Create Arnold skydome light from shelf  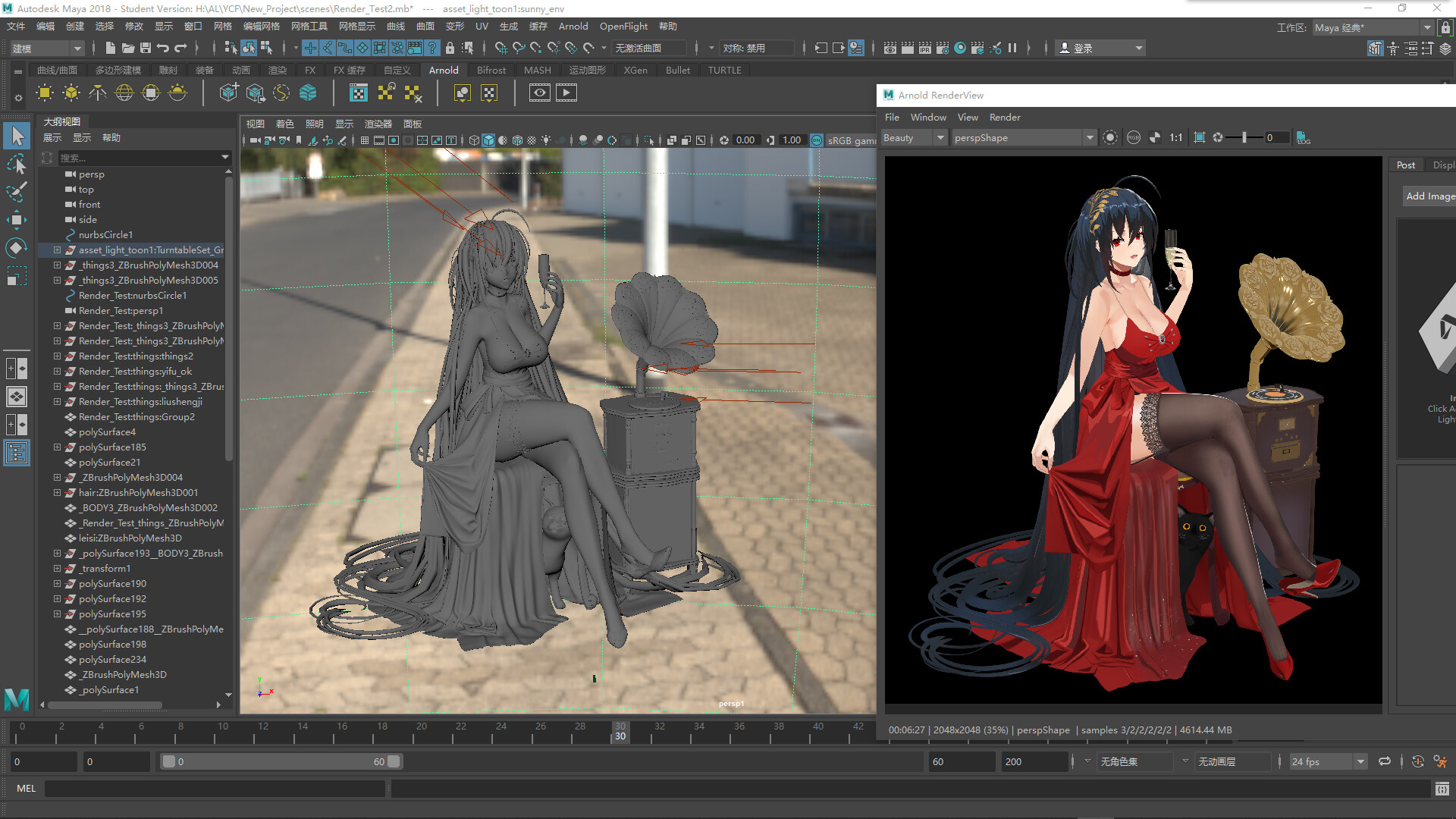click(x=124, y=93)
